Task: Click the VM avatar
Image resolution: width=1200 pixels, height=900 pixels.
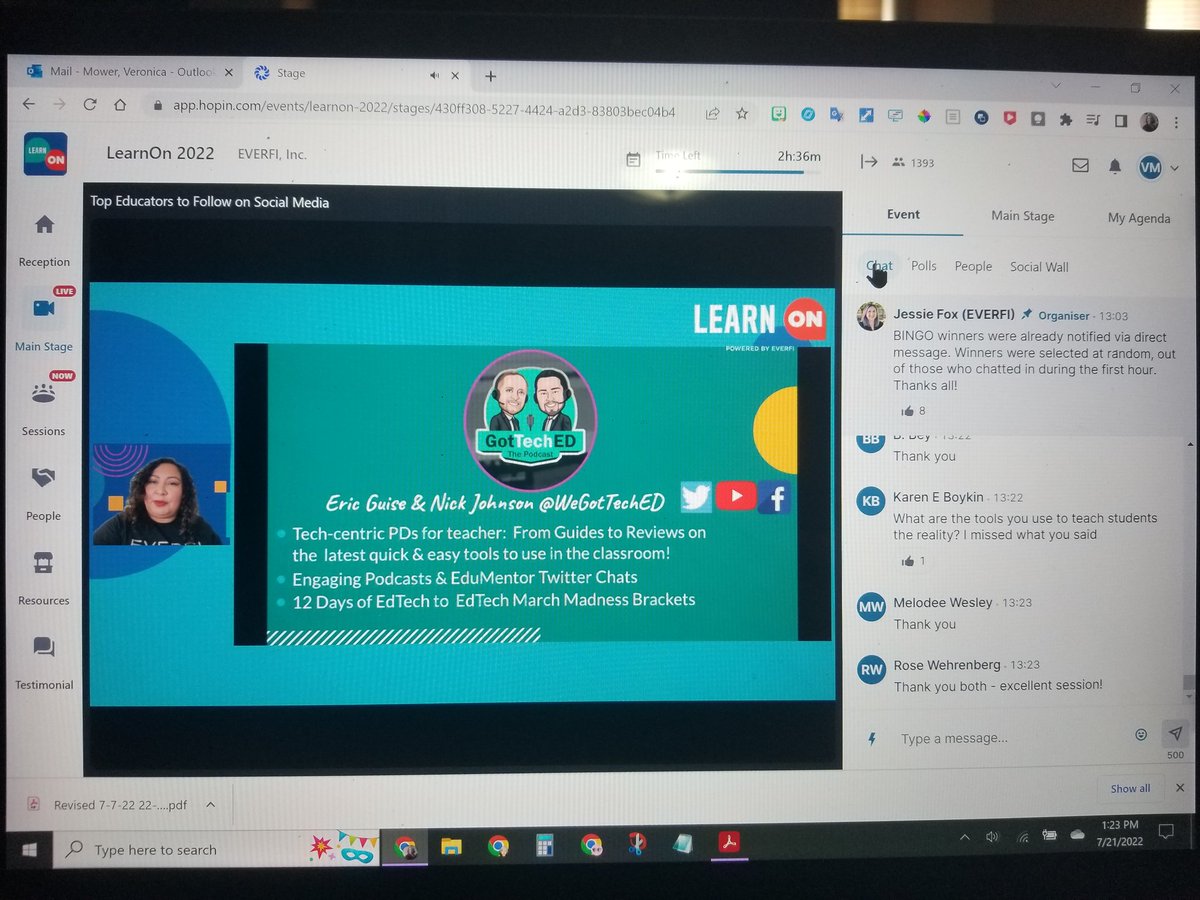Action: [1150, 168]
